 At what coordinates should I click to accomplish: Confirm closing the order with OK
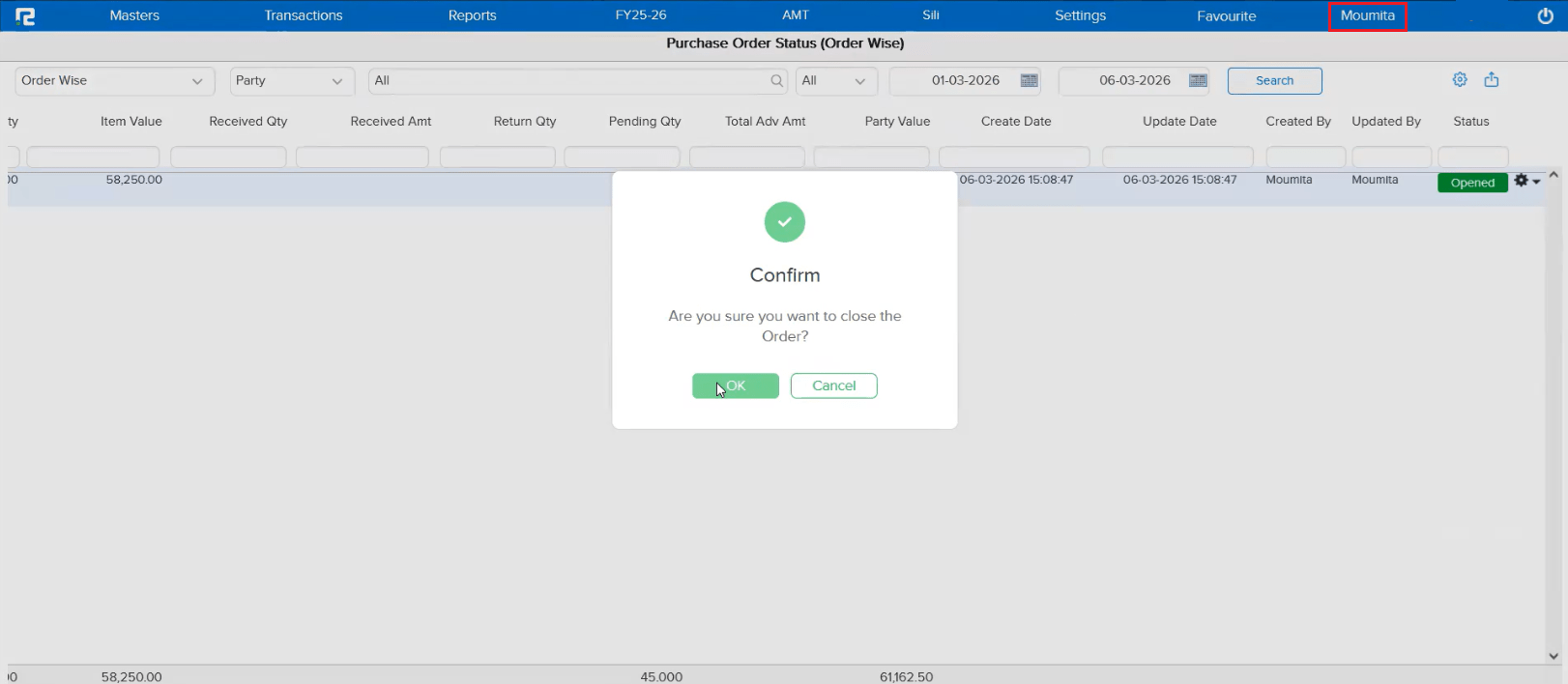736,385
